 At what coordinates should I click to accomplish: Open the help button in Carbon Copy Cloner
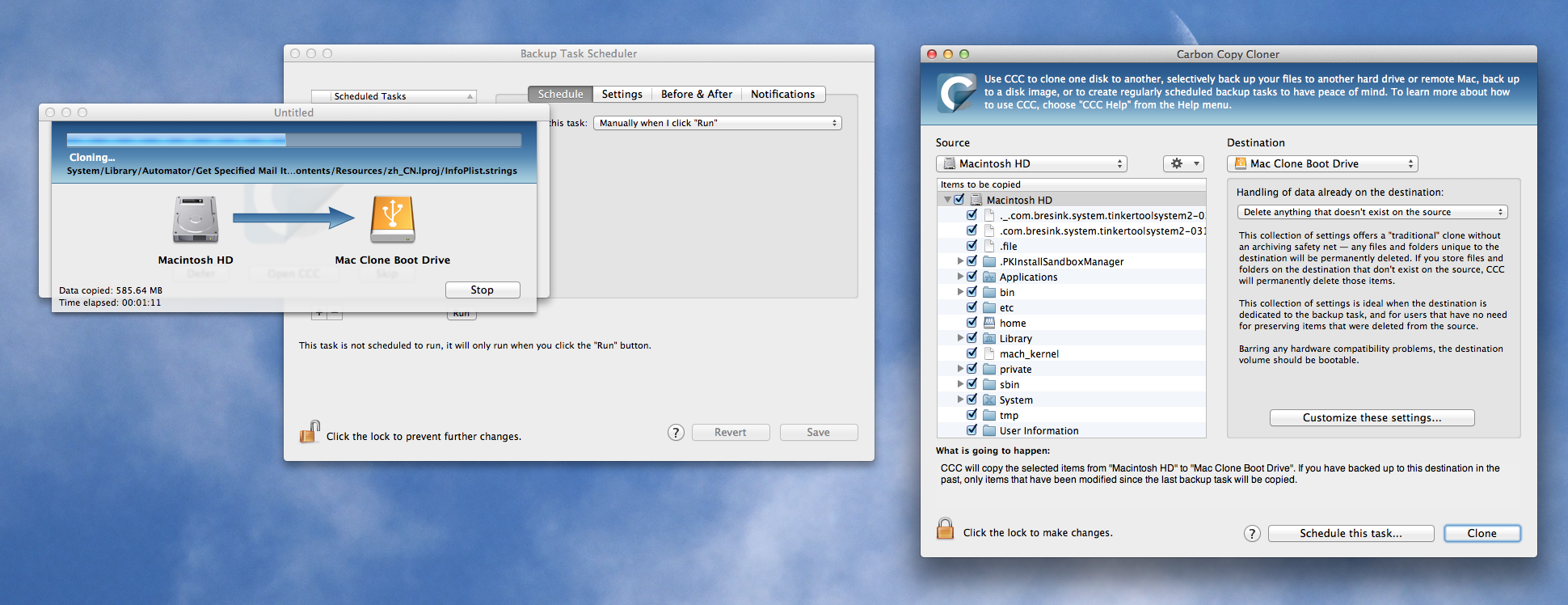pyautogui.click(x=1252, y=534)
